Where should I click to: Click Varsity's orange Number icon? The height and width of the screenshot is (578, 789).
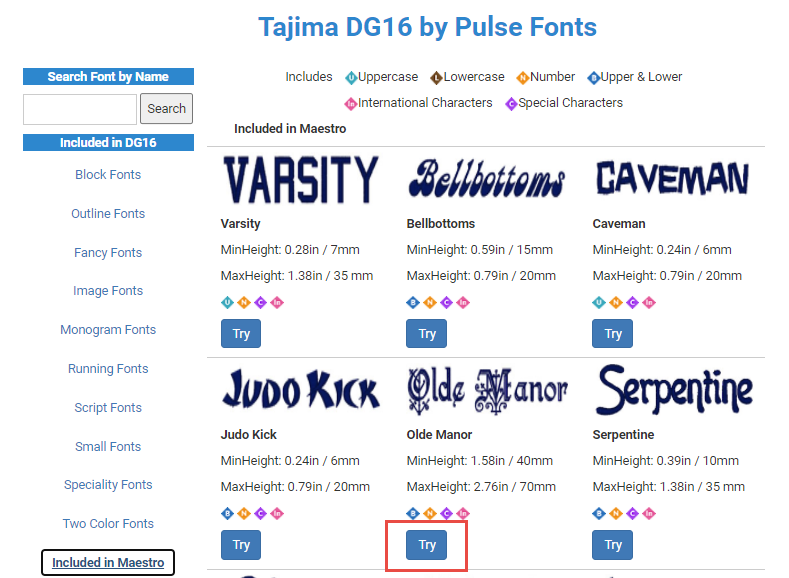point(244,302)
